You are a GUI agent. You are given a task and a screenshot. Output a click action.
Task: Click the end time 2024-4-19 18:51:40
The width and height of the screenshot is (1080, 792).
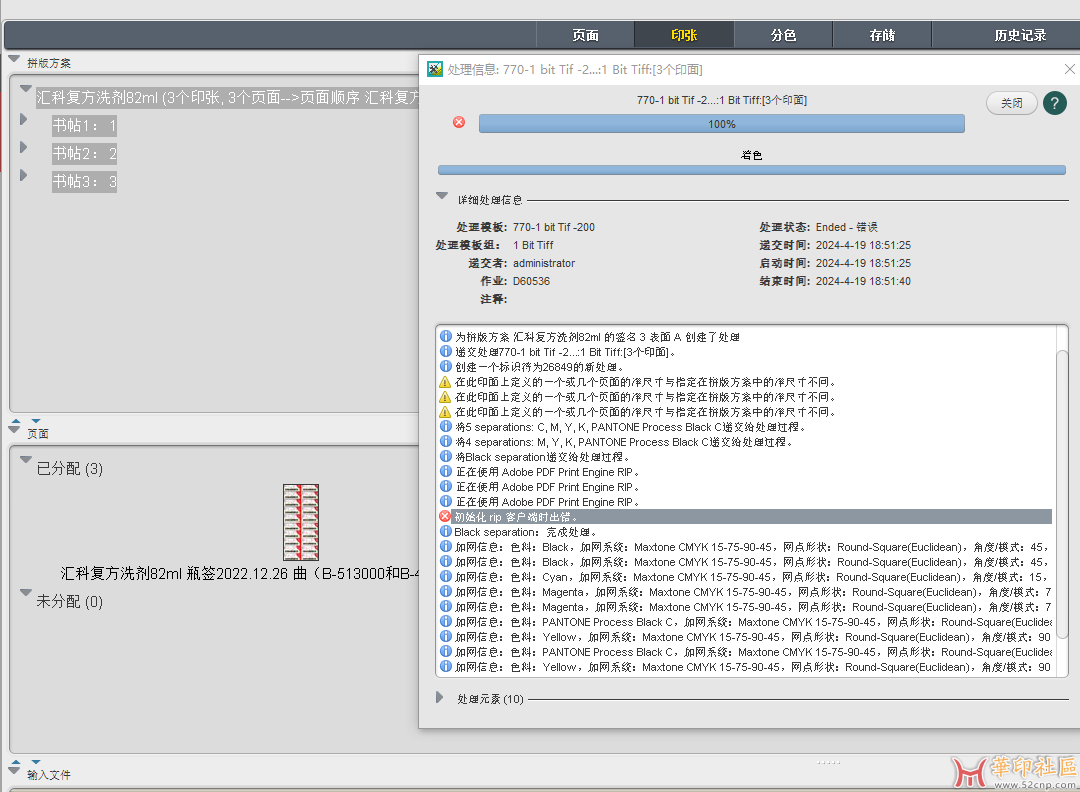(863, 281)
